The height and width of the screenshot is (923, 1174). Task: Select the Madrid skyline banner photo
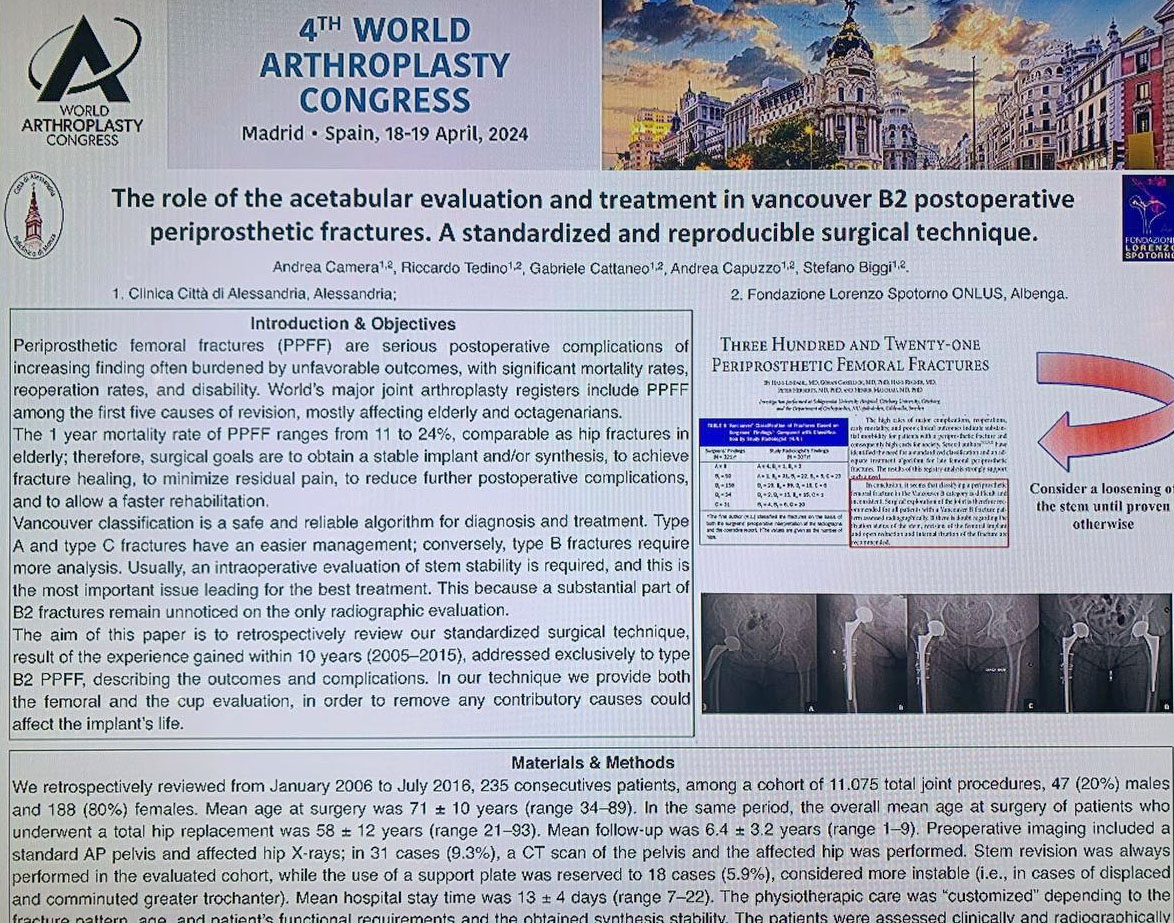(886, 84)
